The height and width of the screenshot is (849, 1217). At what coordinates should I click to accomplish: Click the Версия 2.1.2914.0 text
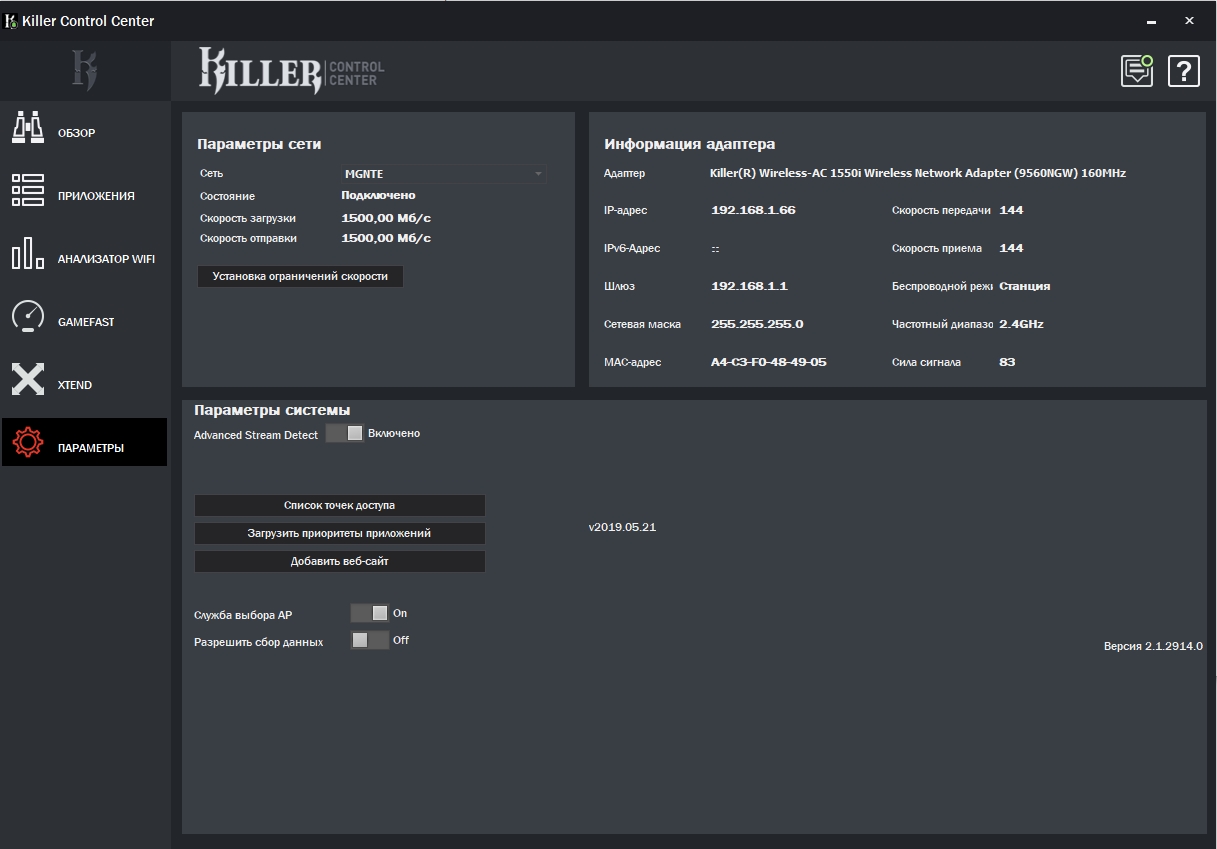click(x=1153, y=647)
